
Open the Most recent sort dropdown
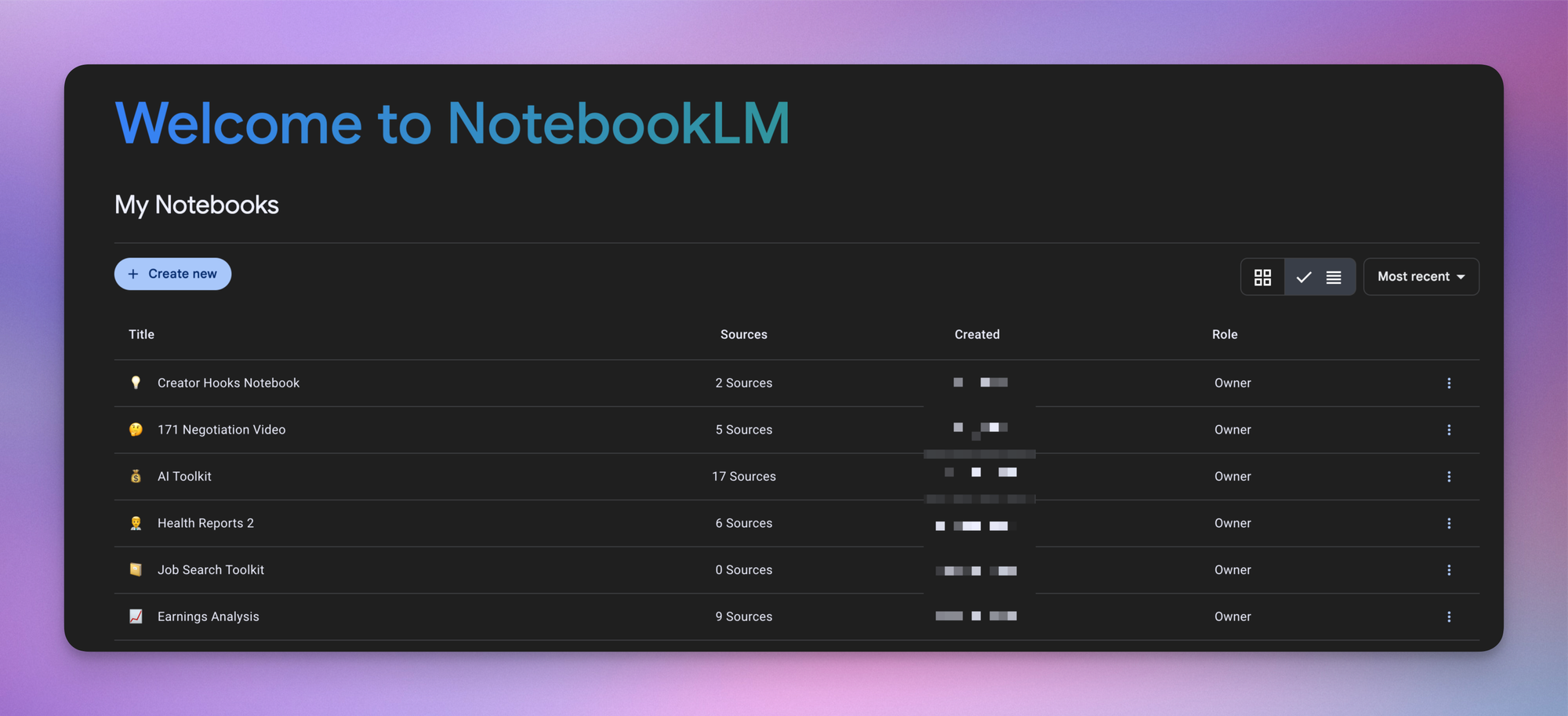coord(1421,277)
